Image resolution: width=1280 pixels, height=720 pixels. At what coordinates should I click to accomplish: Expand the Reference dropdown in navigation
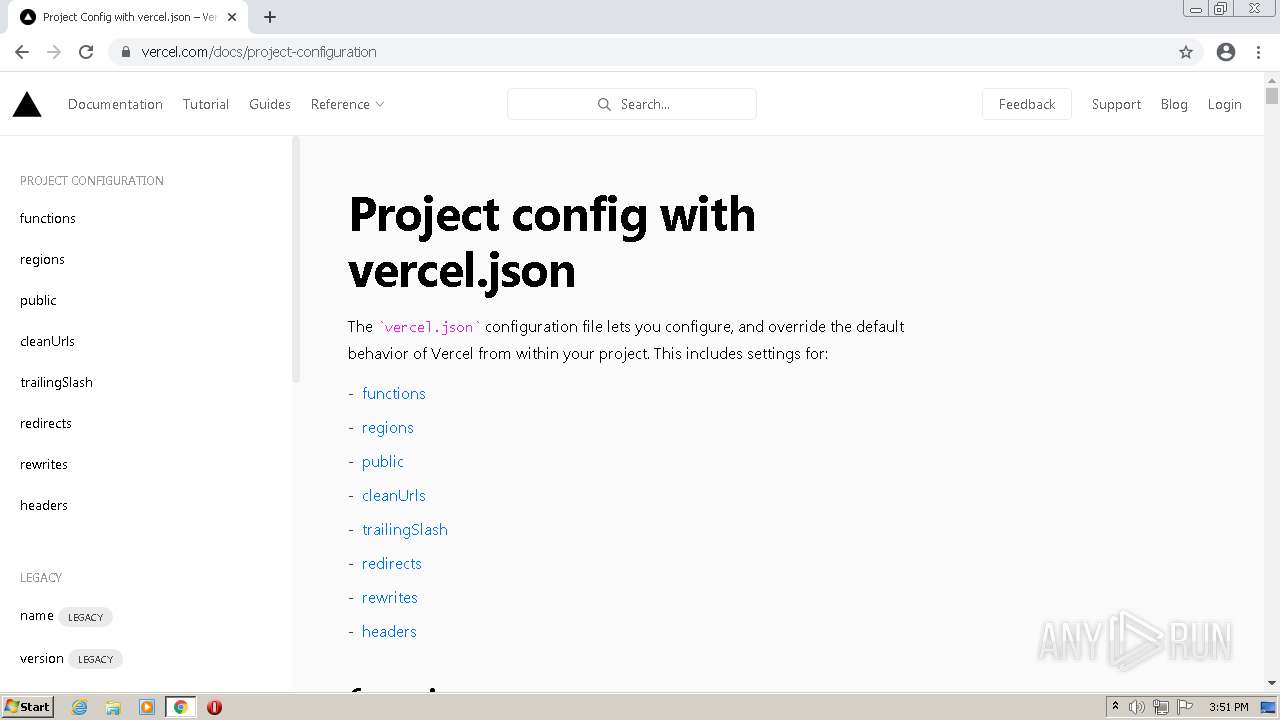coord(347,104)
